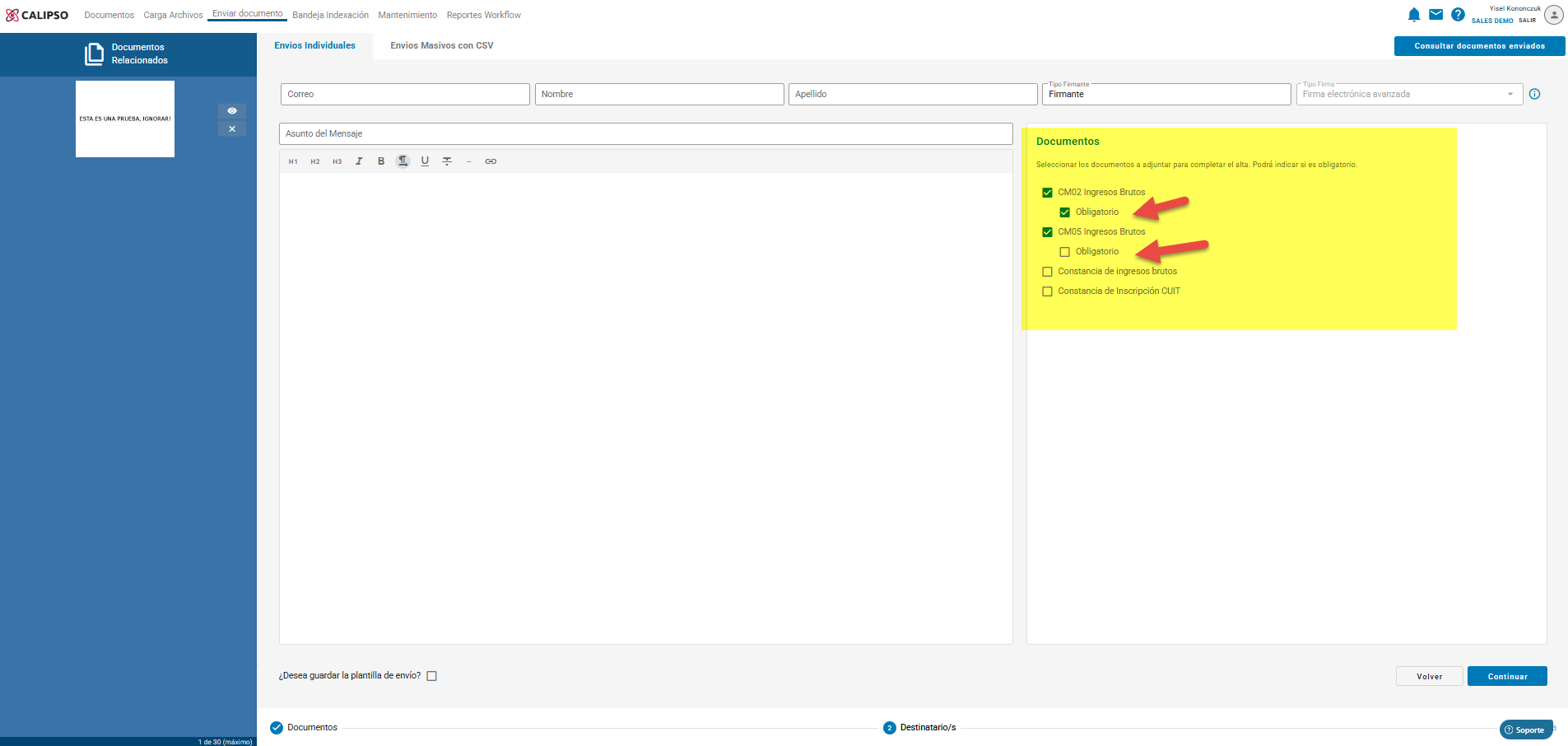
Task: Enable saving the sending template checkbox
Action: pos(431,676)
